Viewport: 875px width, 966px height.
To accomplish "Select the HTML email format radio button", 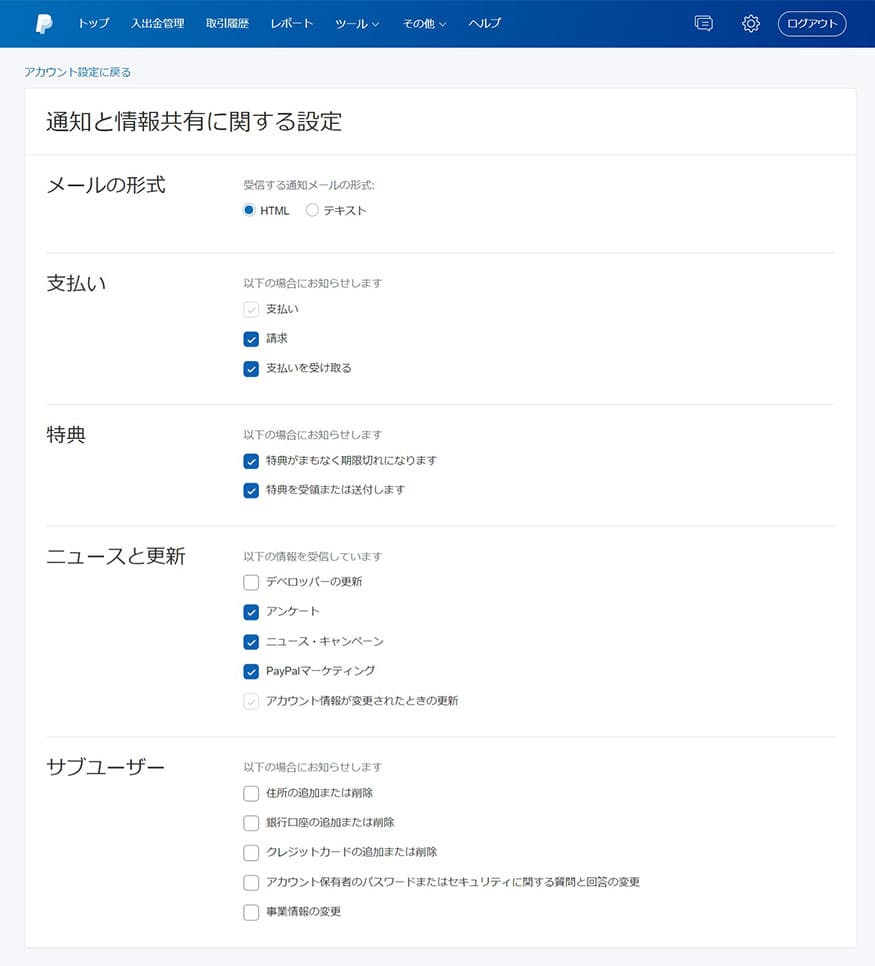I will pos(247,210).
